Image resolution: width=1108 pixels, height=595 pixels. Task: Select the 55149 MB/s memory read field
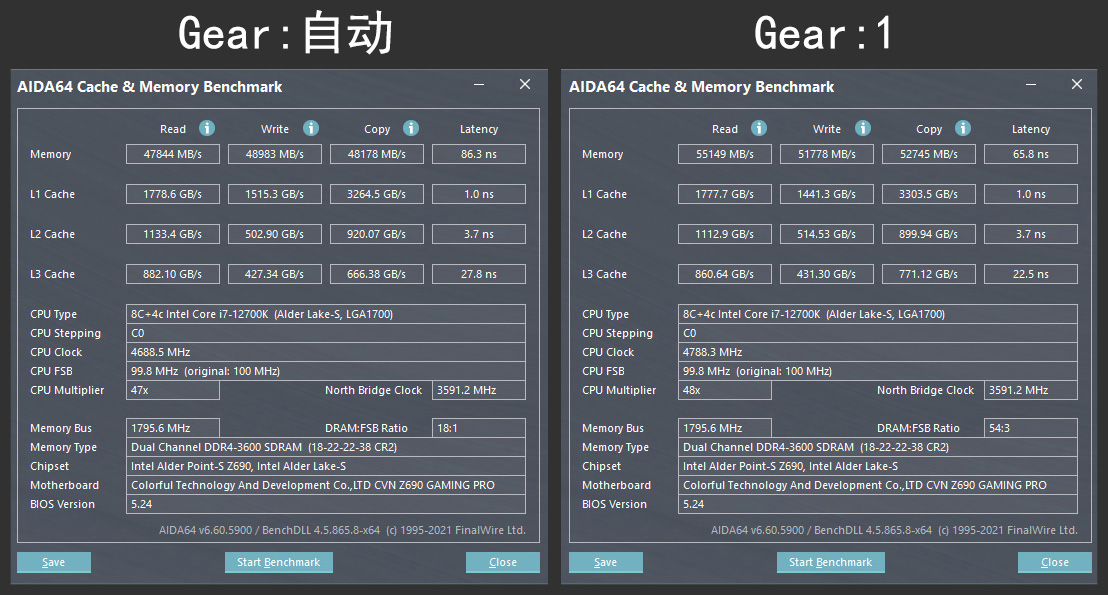point(725,154)
